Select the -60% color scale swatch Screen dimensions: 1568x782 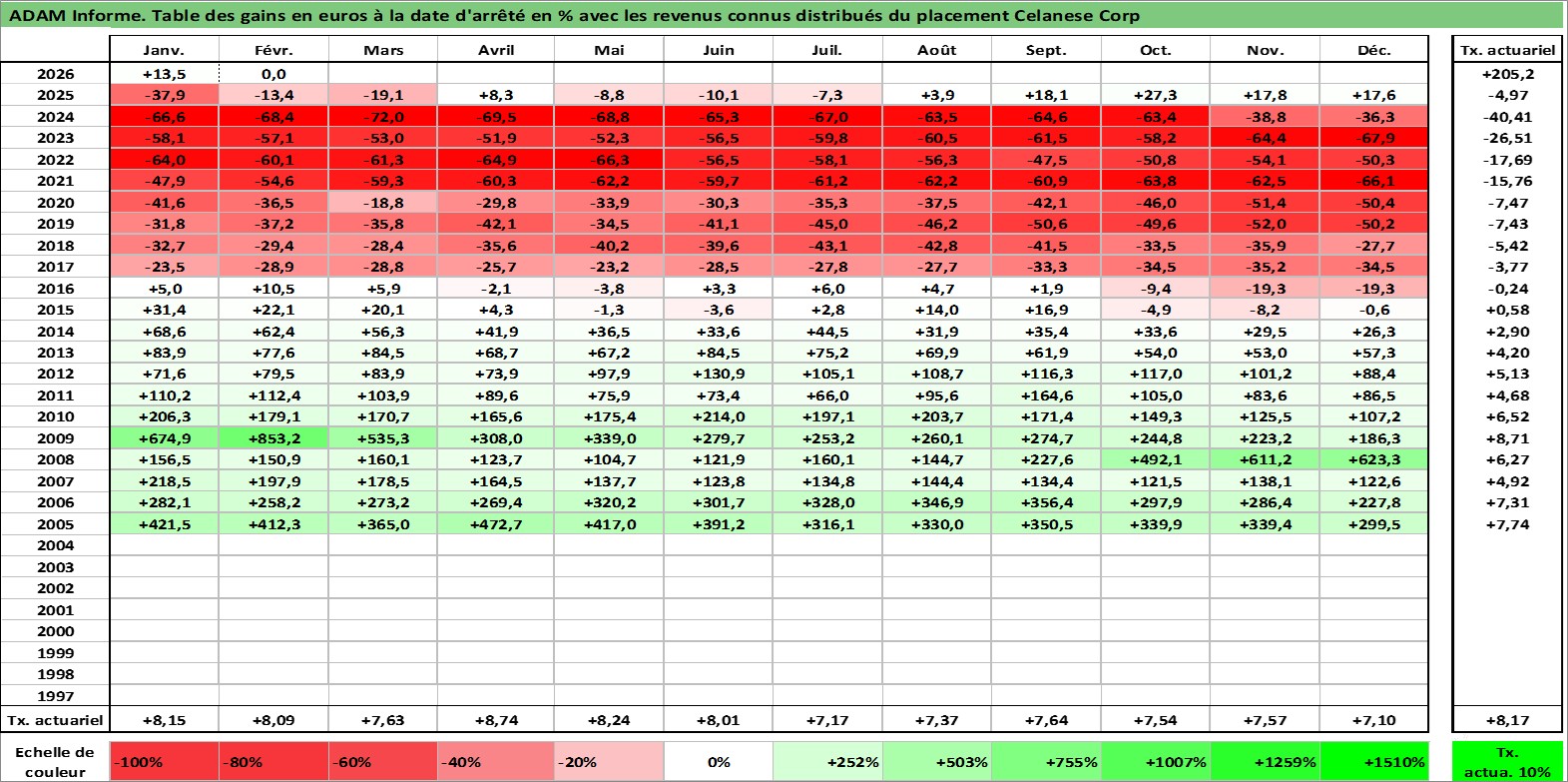[x=383, y=762]
